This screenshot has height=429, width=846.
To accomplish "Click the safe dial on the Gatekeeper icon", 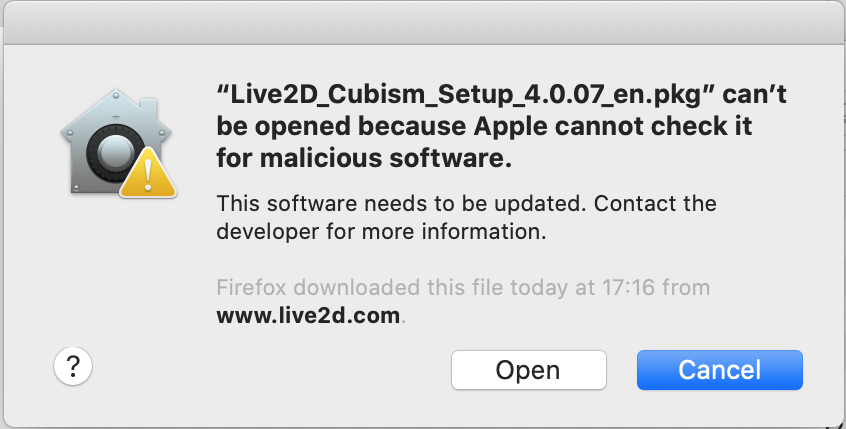I will [114, 152].
